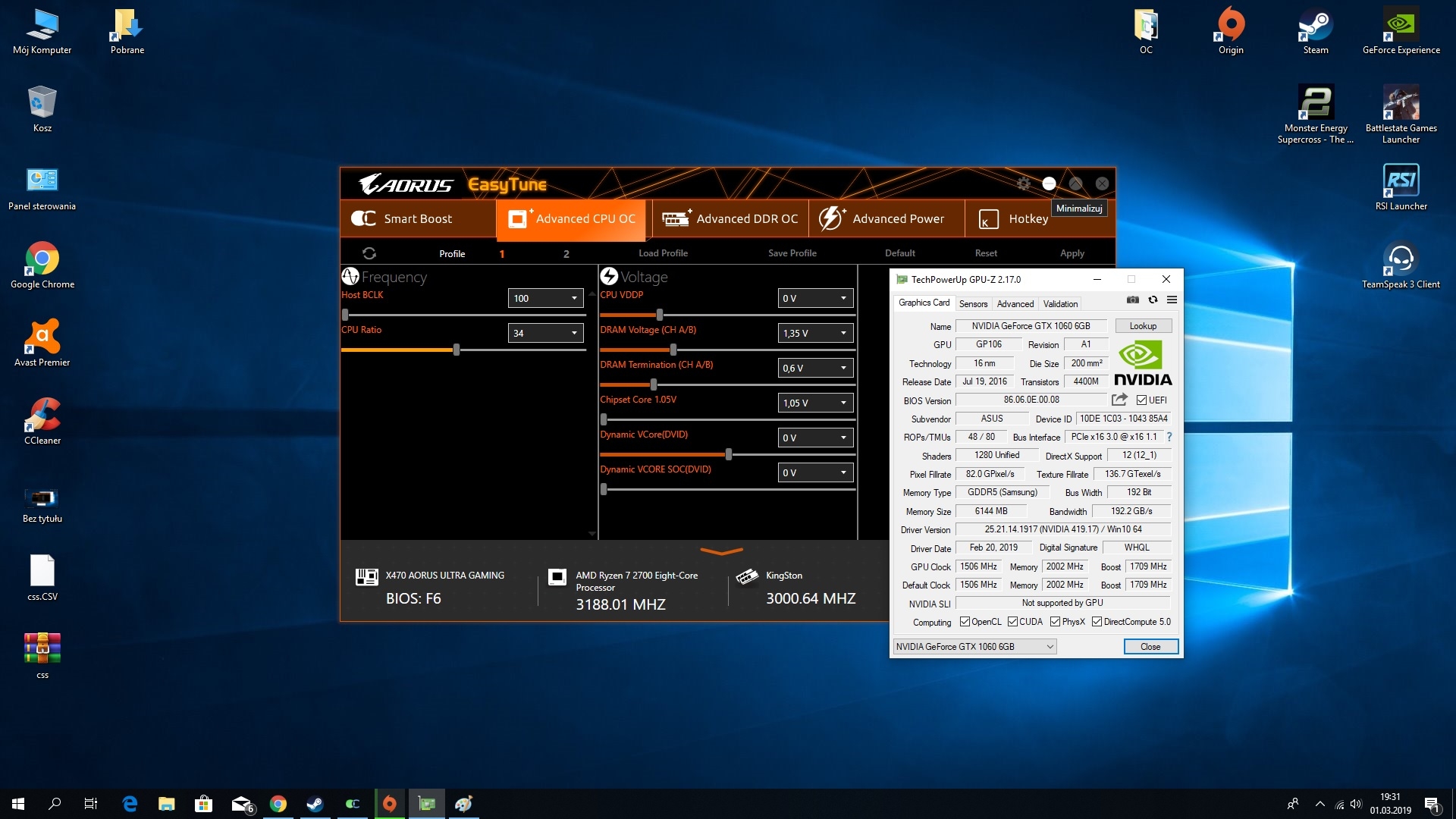Screen dimensions: 1456x819
Task: Click the refresh icon beside Profile
Action: (x=369, y=253)
